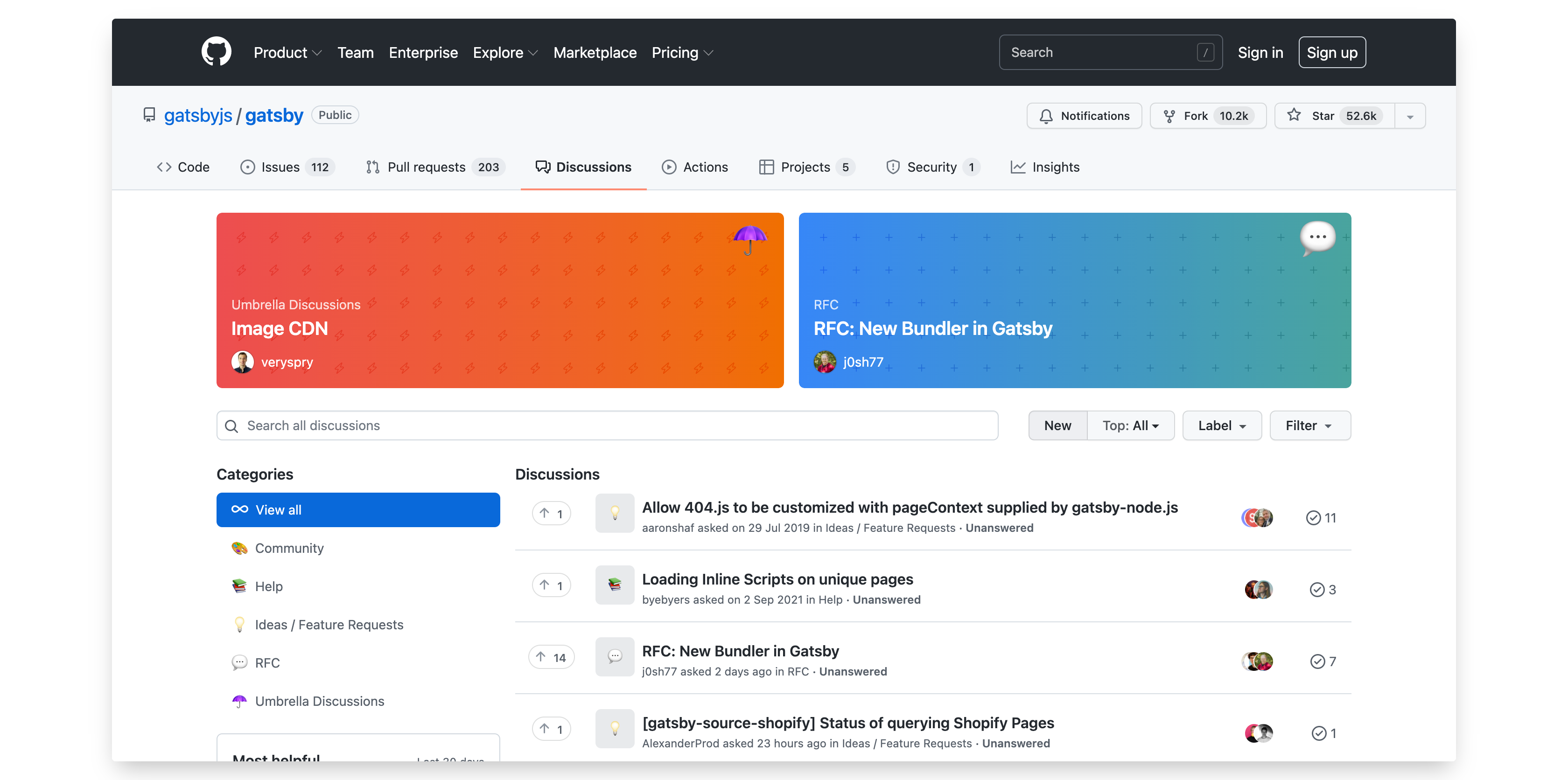Upvote RFC New Bundler with 14 votes
Screen dimensions: 1568x780
(551, 657)
